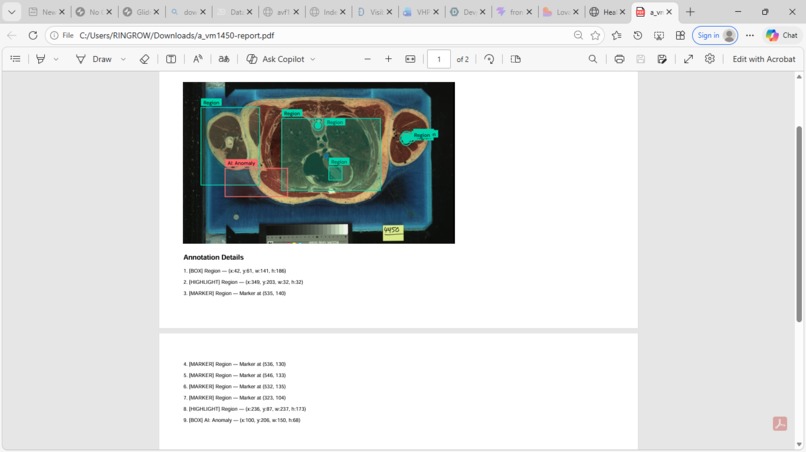Expand the highlight color options arrow
The image size is (806, 452).
pyautogui.click(x=56, y=59)
